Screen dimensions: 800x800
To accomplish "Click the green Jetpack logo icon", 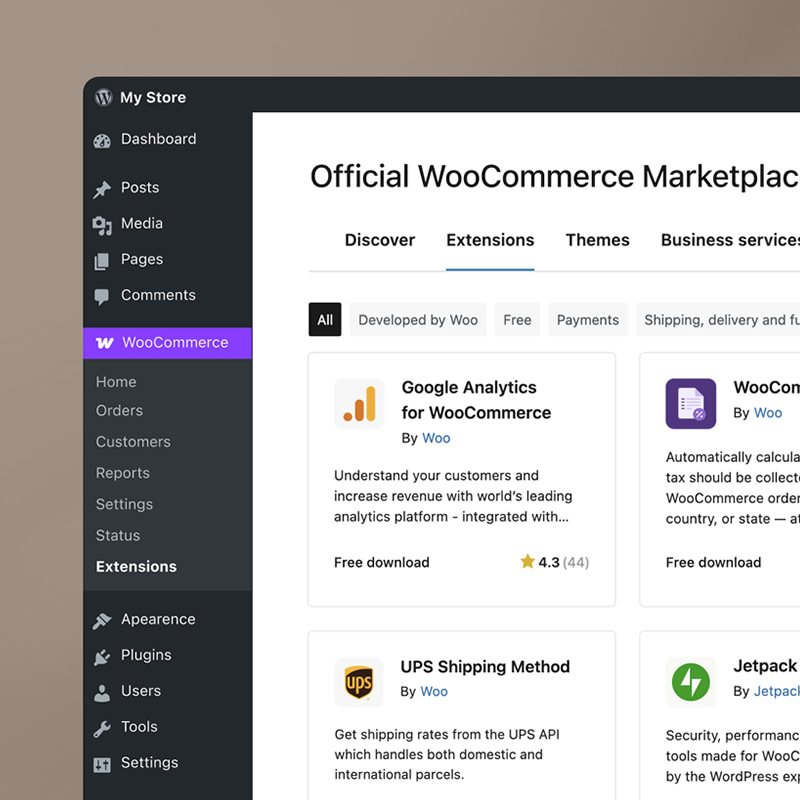I will (690, 683).
